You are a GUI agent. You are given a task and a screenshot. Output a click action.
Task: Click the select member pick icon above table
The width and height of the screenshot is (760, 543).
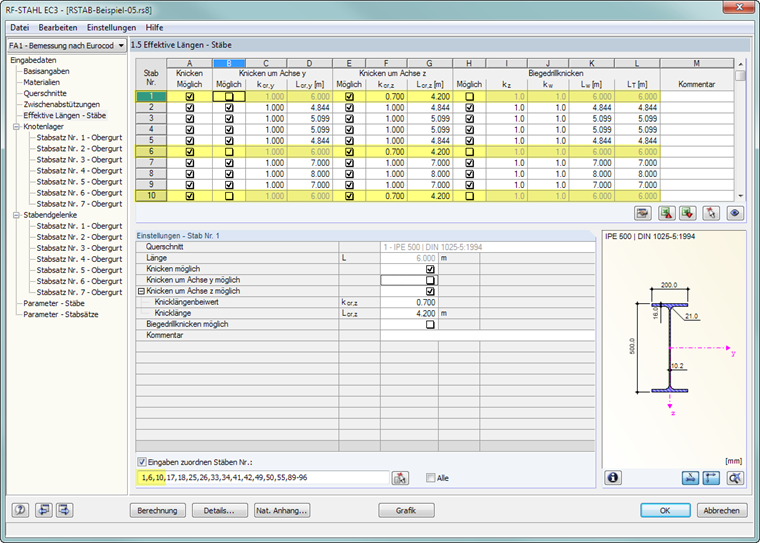(712, 213)
